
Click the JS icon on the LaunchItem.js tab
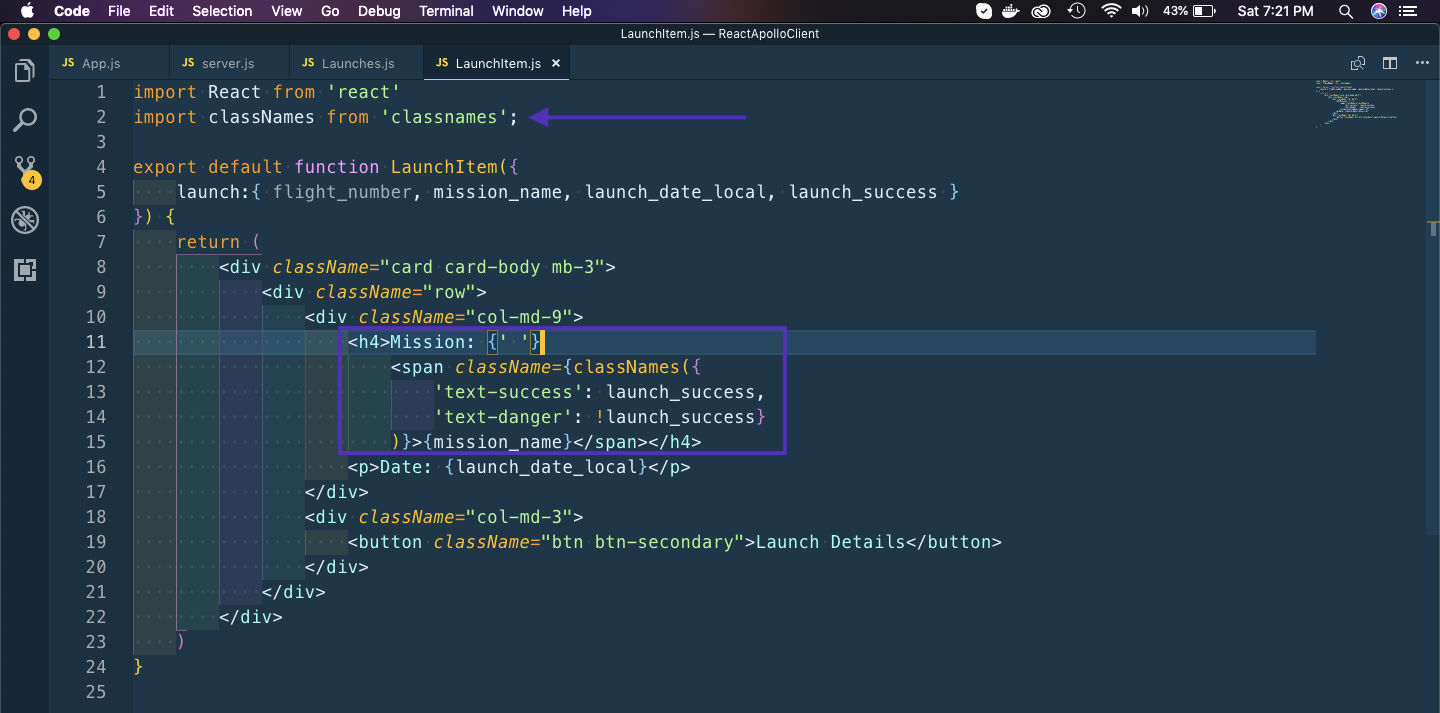[442, 63]
